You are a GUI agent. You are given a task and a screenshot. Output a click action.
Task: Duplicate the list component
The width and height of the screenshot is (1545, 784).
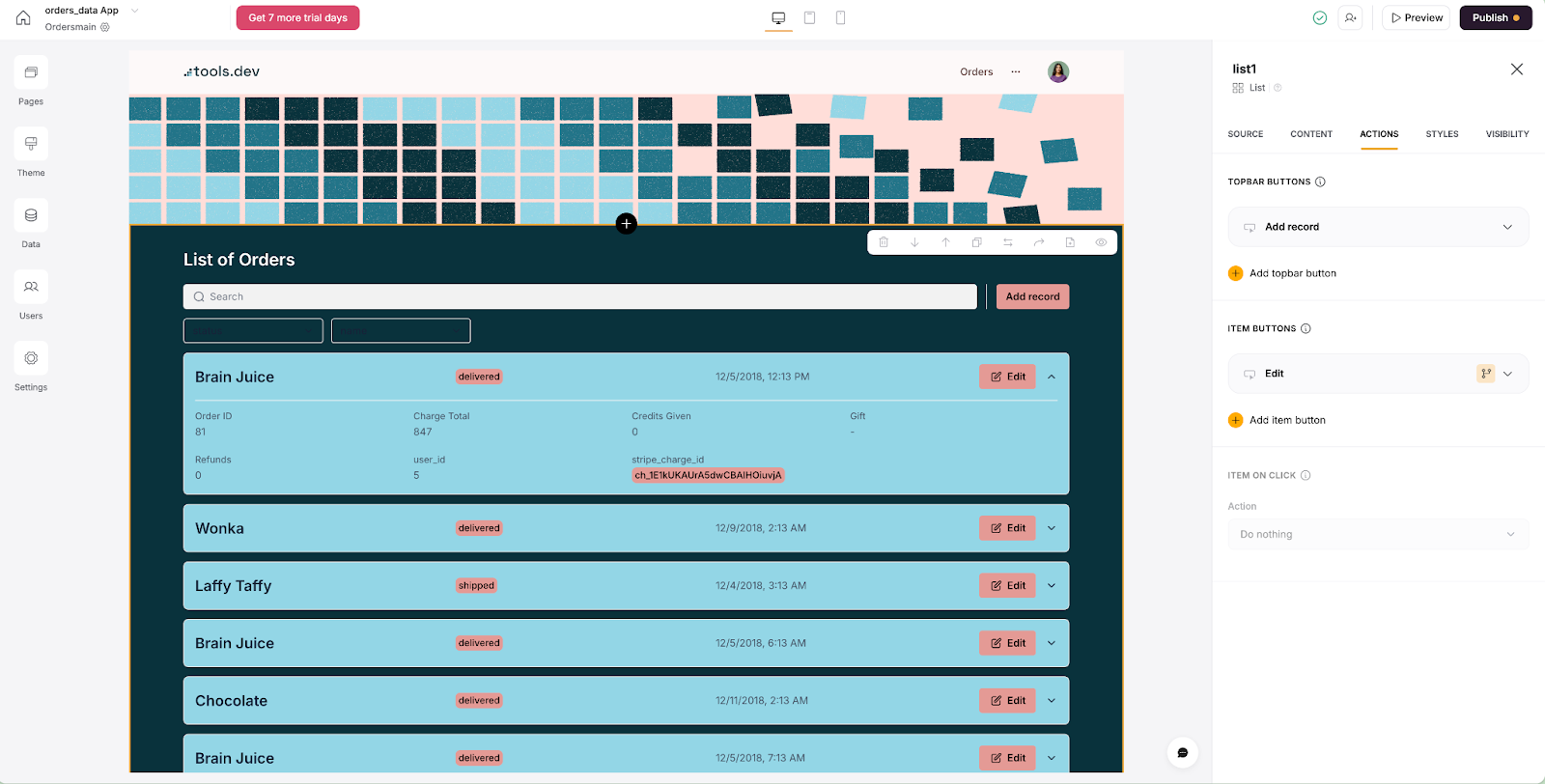tap(976, 242)
